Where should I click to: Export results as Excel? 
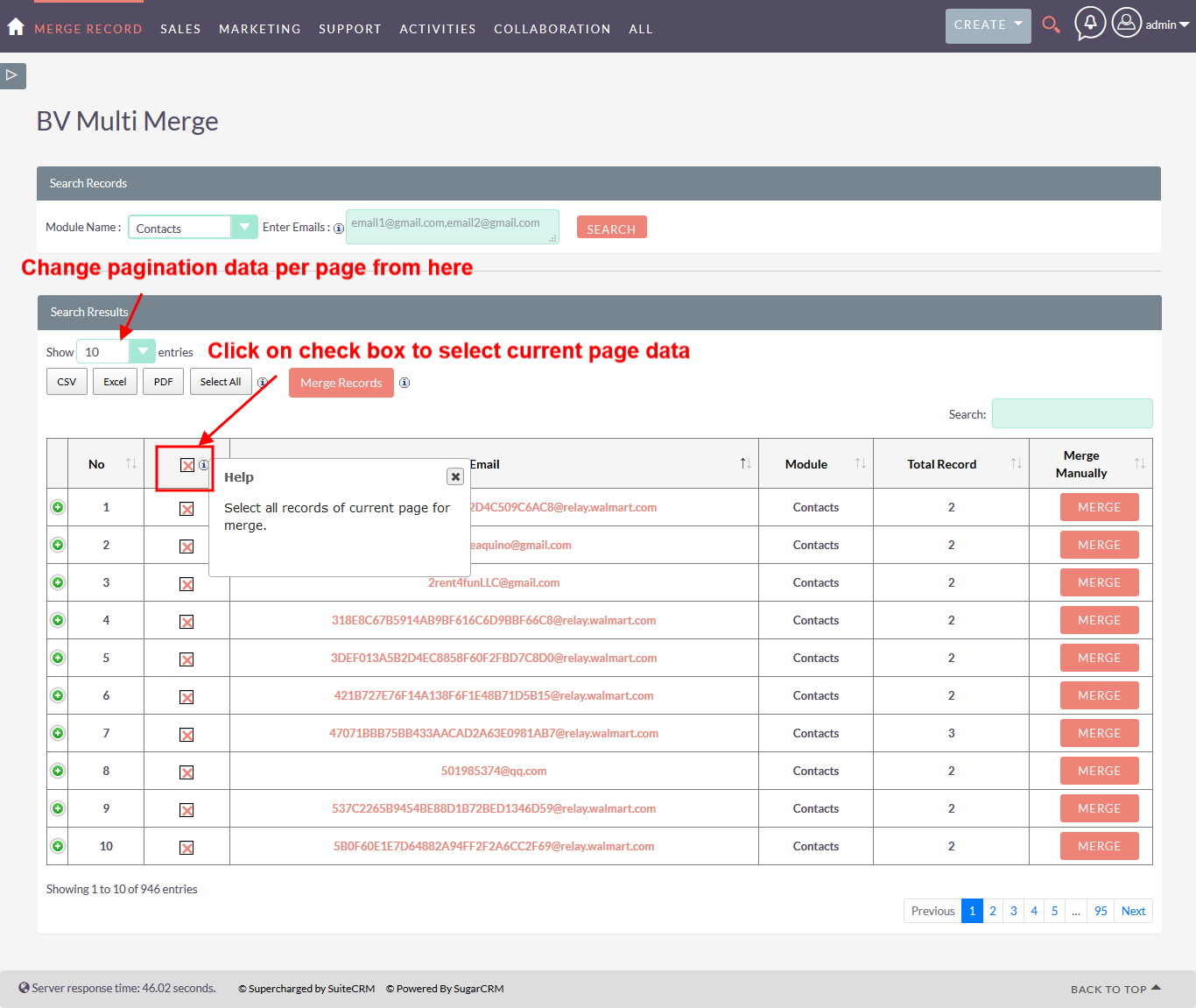(115, 382)
